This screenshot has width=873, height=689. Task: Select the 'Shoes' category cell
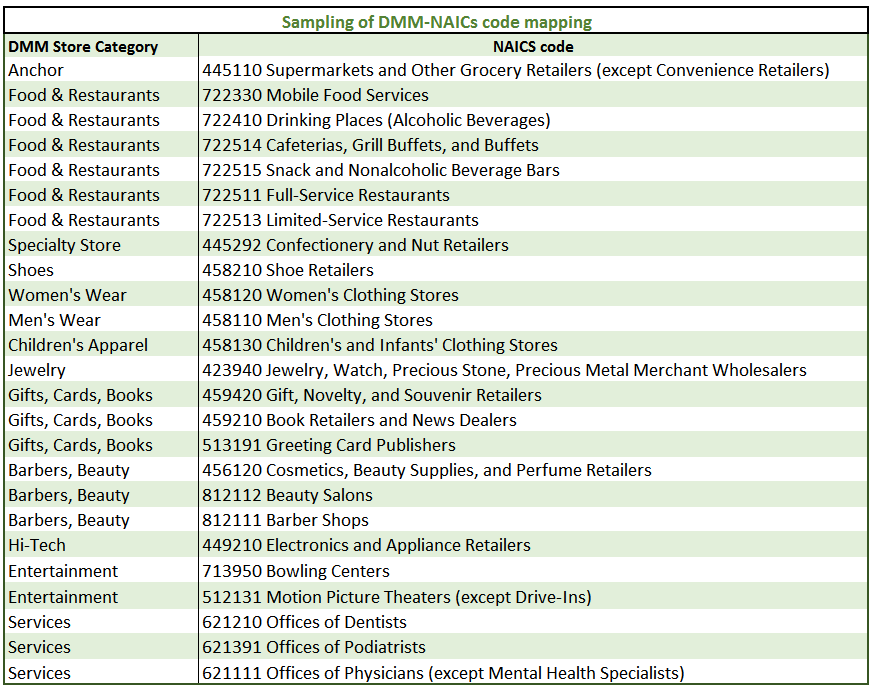pyautogui.click(x=31, y=270)
